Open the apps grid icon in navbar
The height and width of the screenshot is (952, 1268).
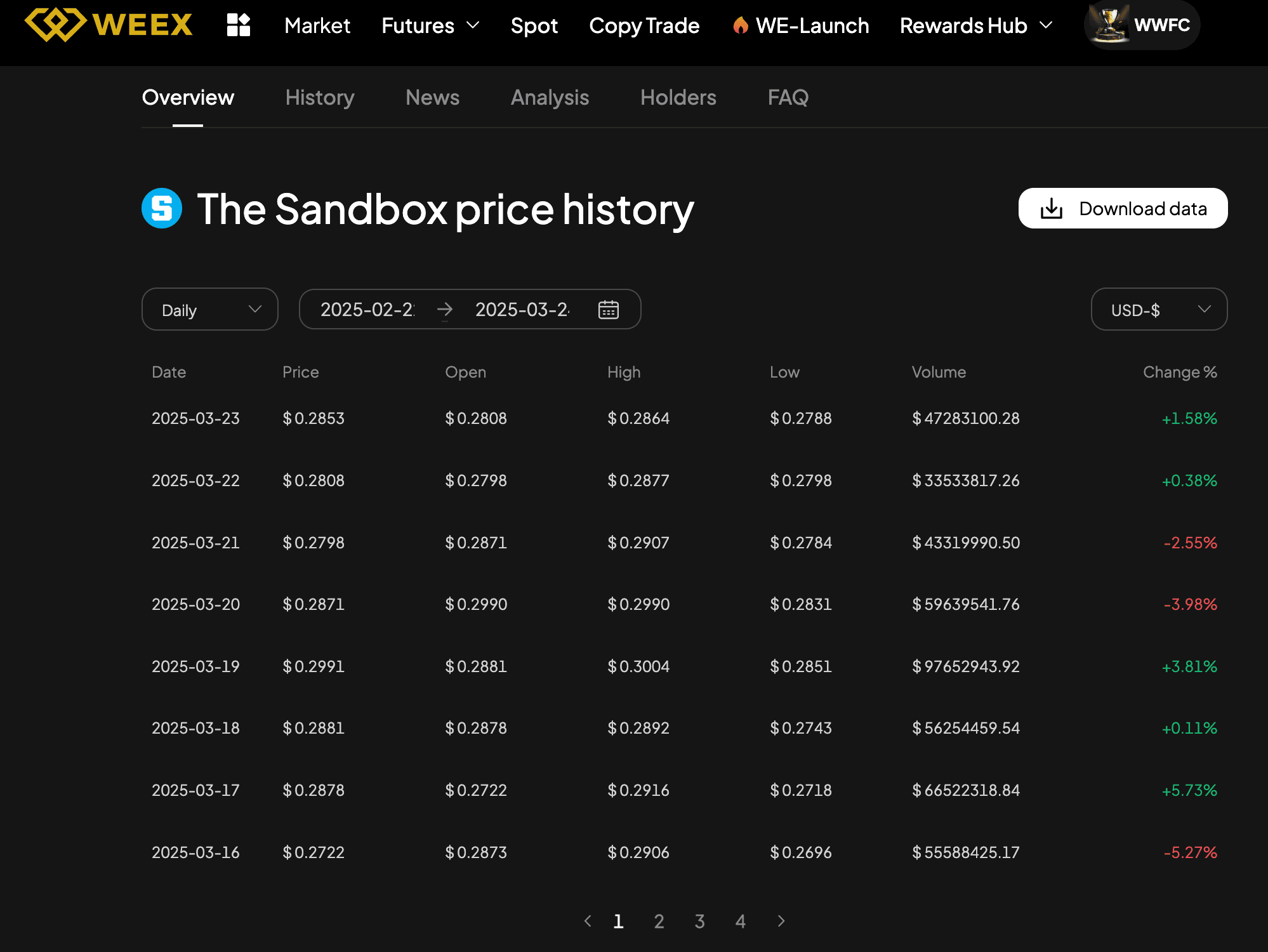click(x=239, y=24)
